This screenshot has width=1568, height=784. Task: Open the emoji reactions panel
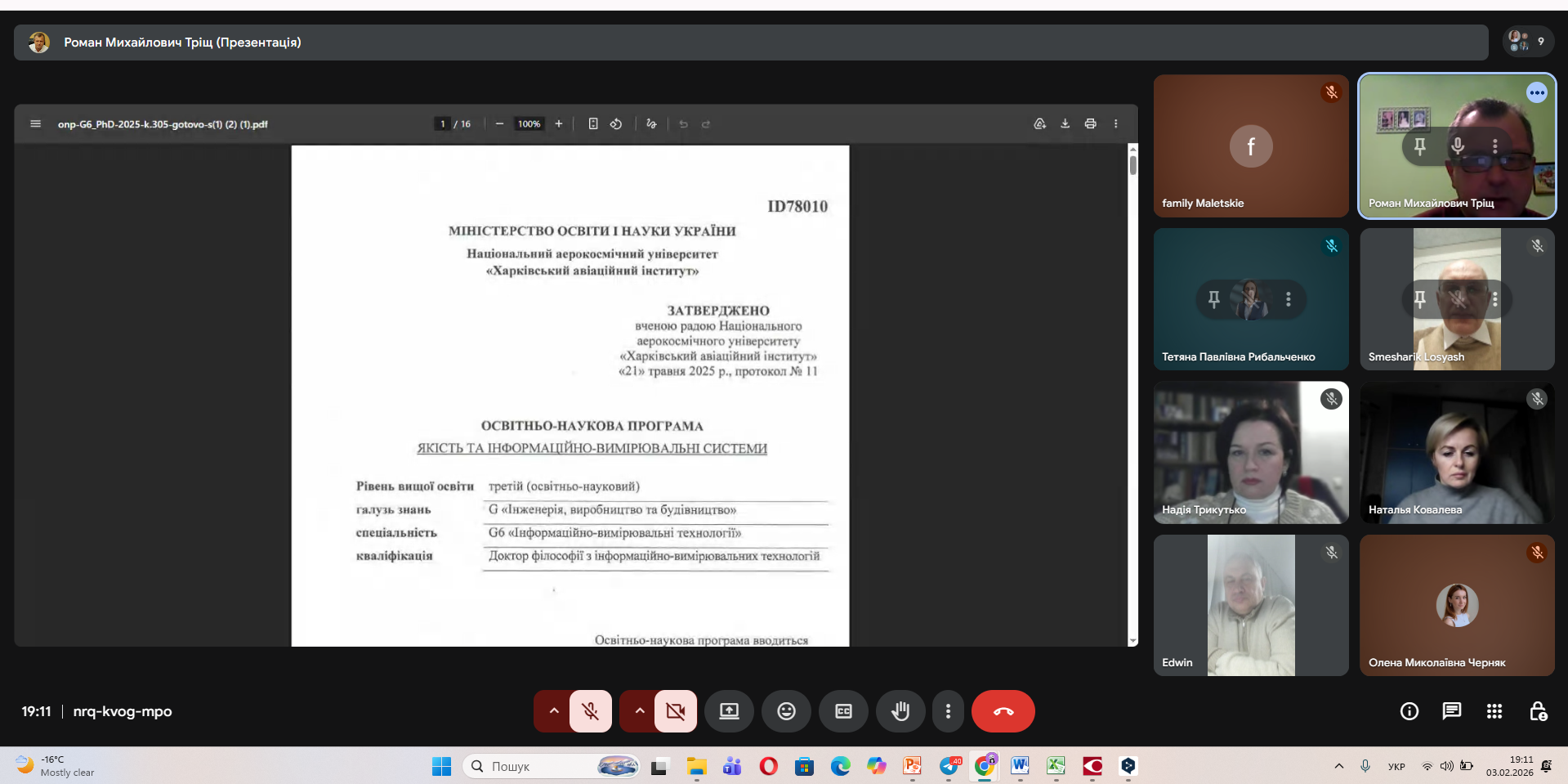(x=786, y=711)
